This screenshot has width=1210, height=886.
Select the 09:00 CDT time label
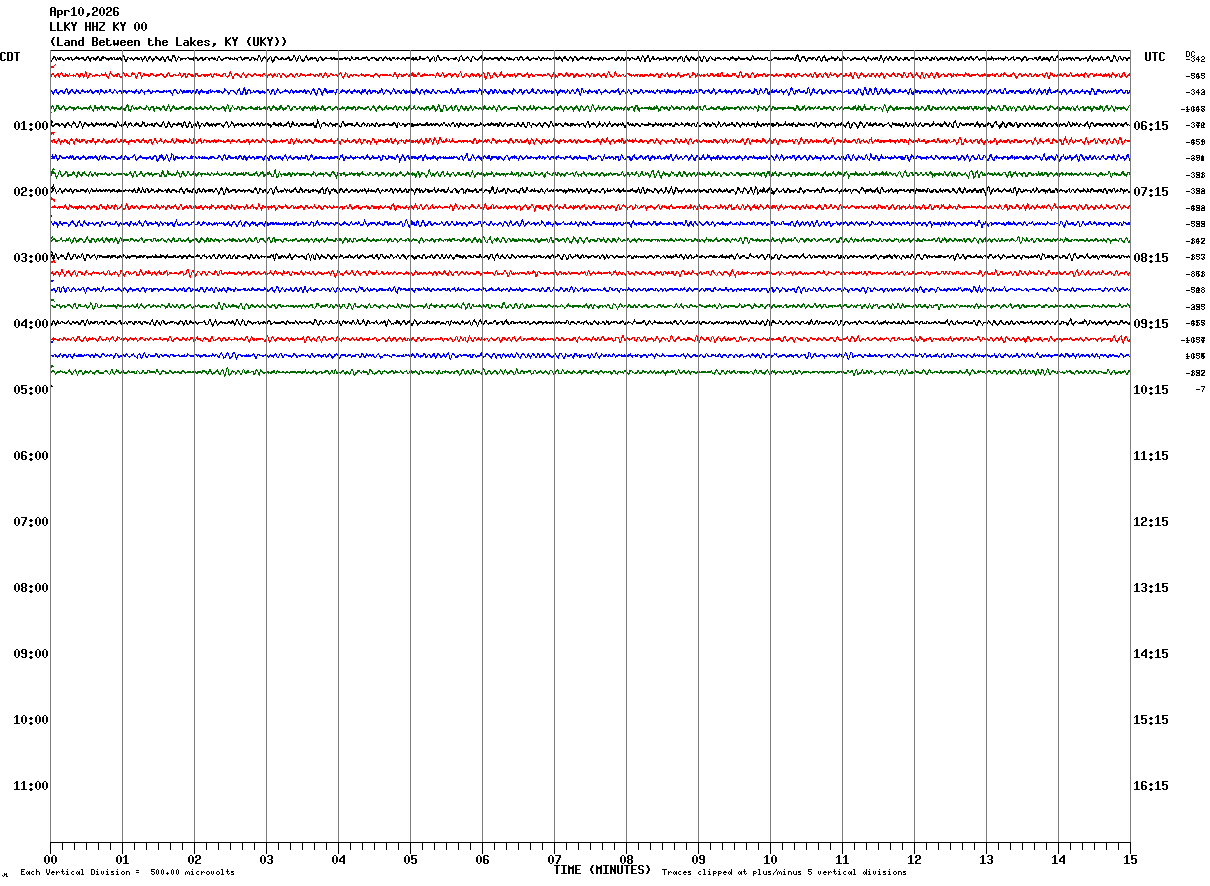31,654
